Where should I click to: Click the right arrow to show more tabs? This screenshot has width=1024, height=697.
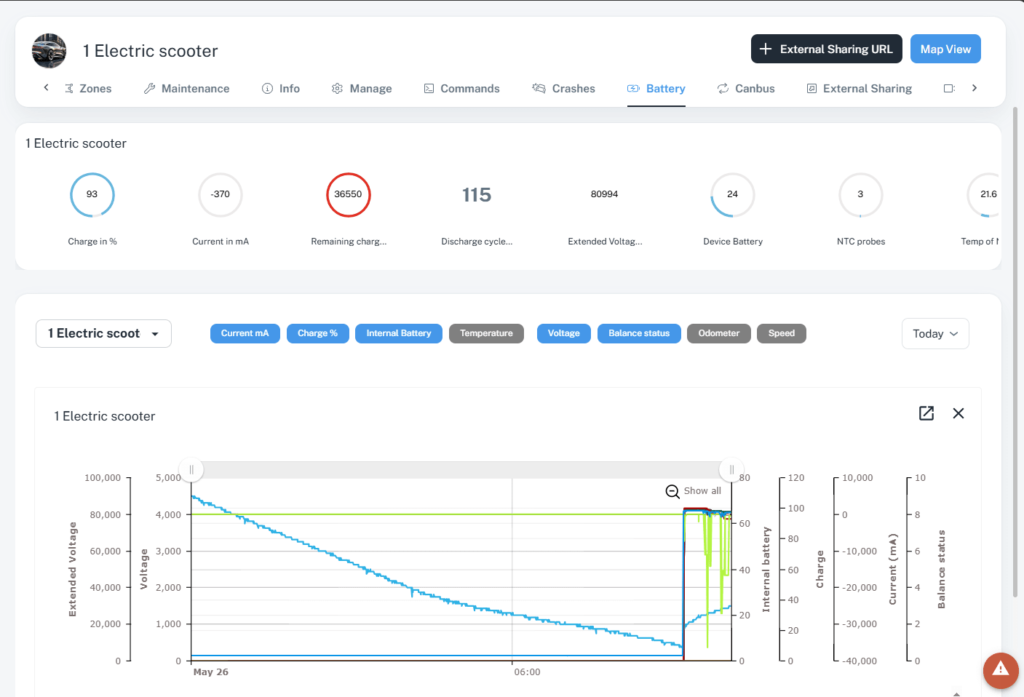pos(974,88)
